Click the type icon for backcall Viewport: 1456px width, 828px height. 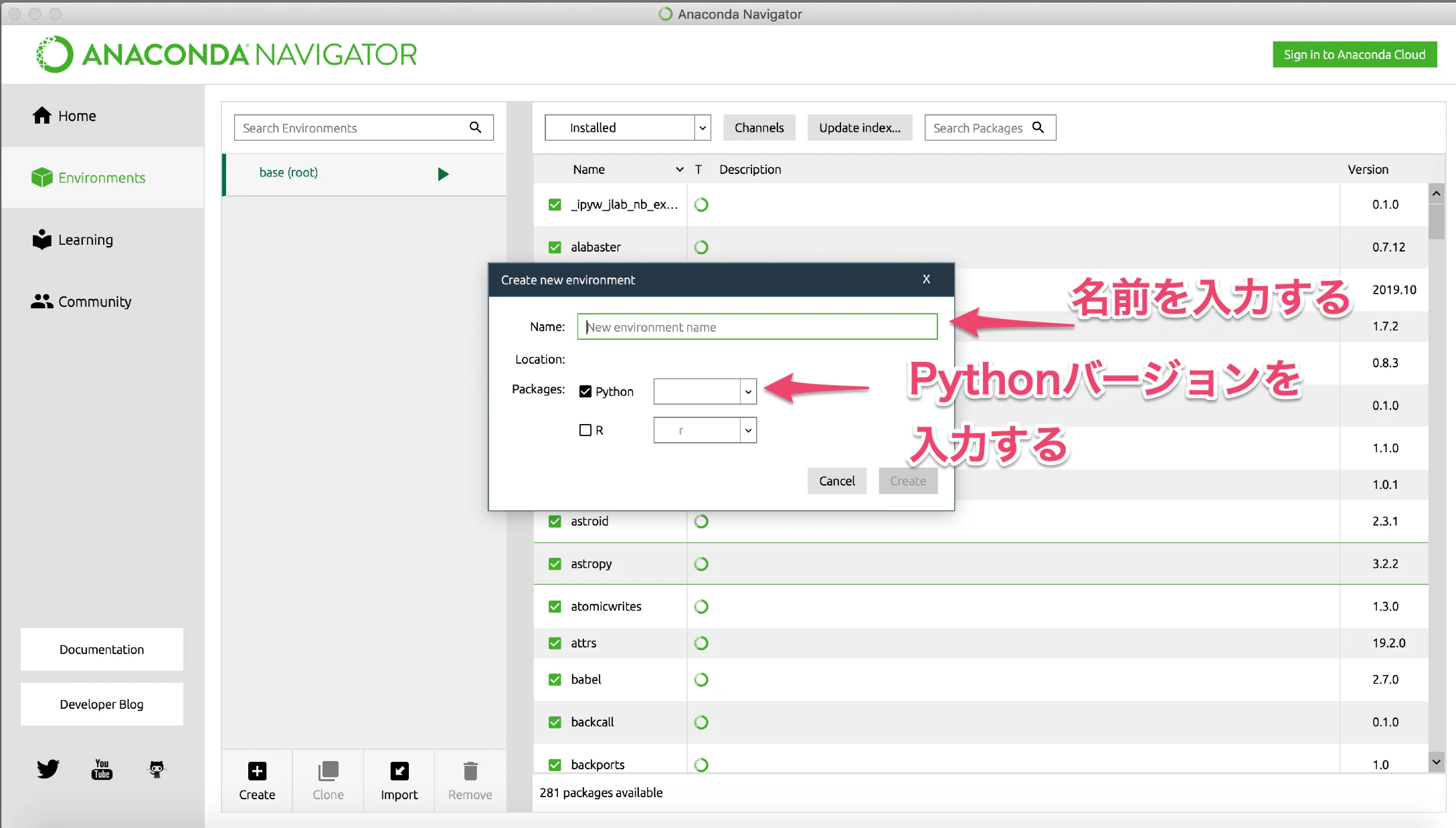pyautogui.click(x=701, y=722)
